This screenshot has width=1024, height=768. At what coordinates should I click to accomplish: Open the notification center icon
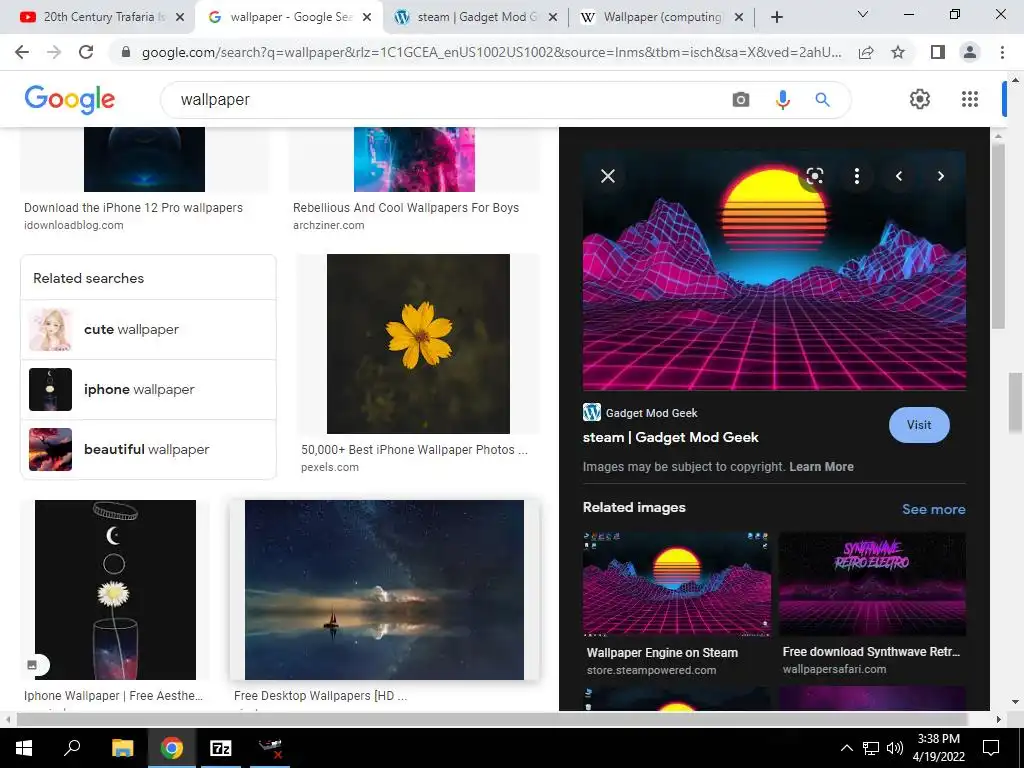coord(991,748)
